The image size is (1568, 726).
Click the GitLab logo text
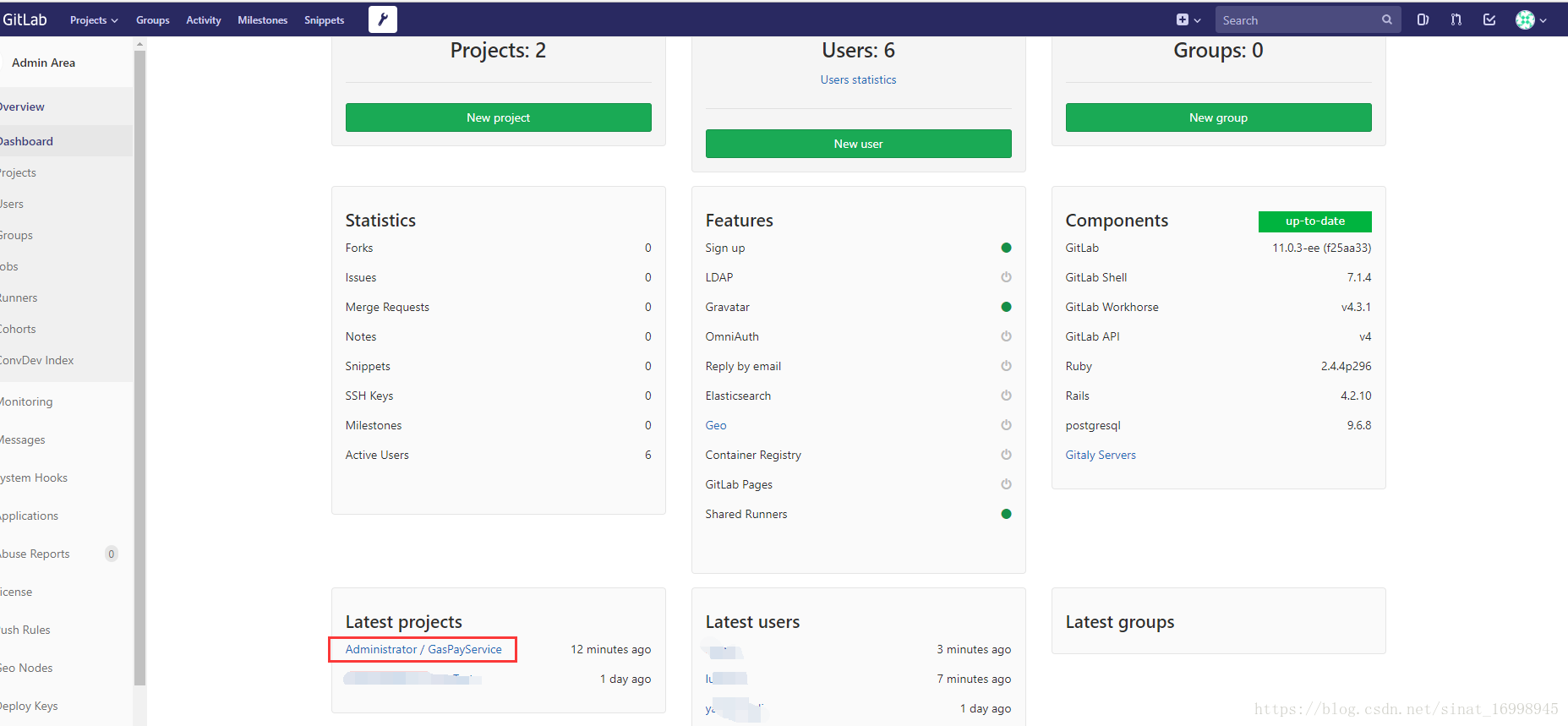[25, 19]
